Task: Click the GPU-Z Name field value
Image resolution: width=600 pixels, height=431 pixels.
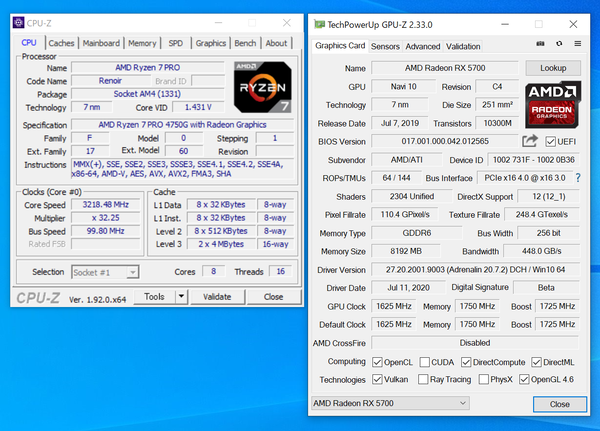Action: (445, 68)
